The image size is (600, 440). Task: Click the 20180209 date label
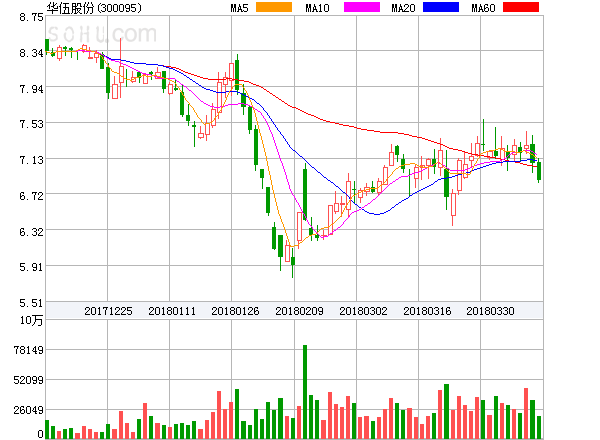(x=299, y=311)
